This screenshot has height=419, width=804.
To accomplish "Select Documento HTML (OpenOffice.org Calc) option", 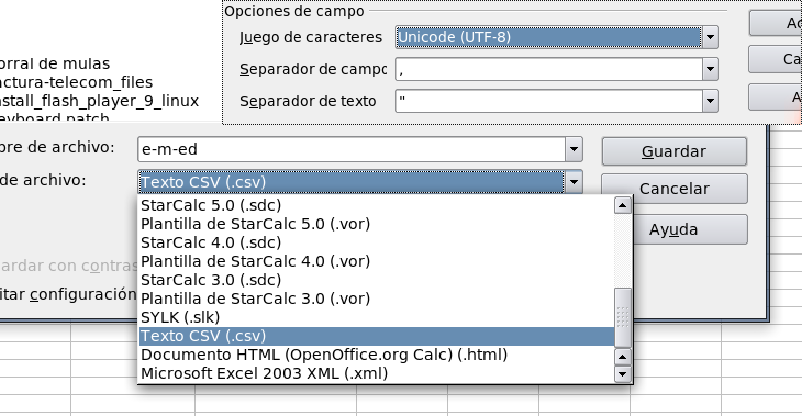I will 324,355.
